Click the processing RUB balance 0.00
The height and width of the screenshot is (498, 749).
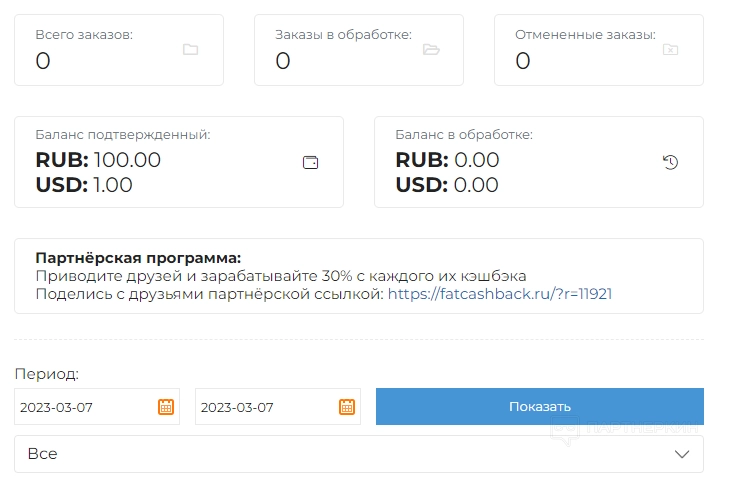click(x=477, y=160)
